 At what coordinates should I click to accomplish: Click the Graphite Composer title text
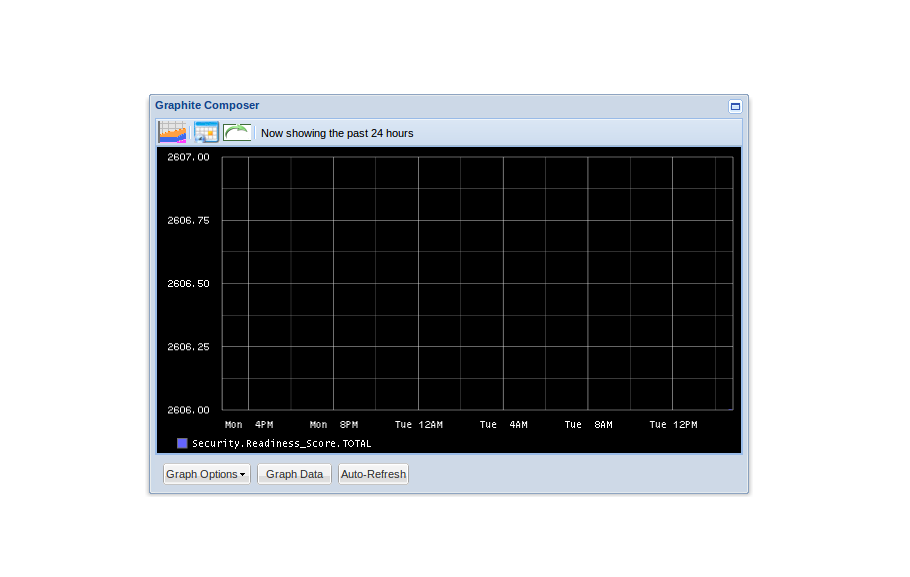click(x=207, y=105)
